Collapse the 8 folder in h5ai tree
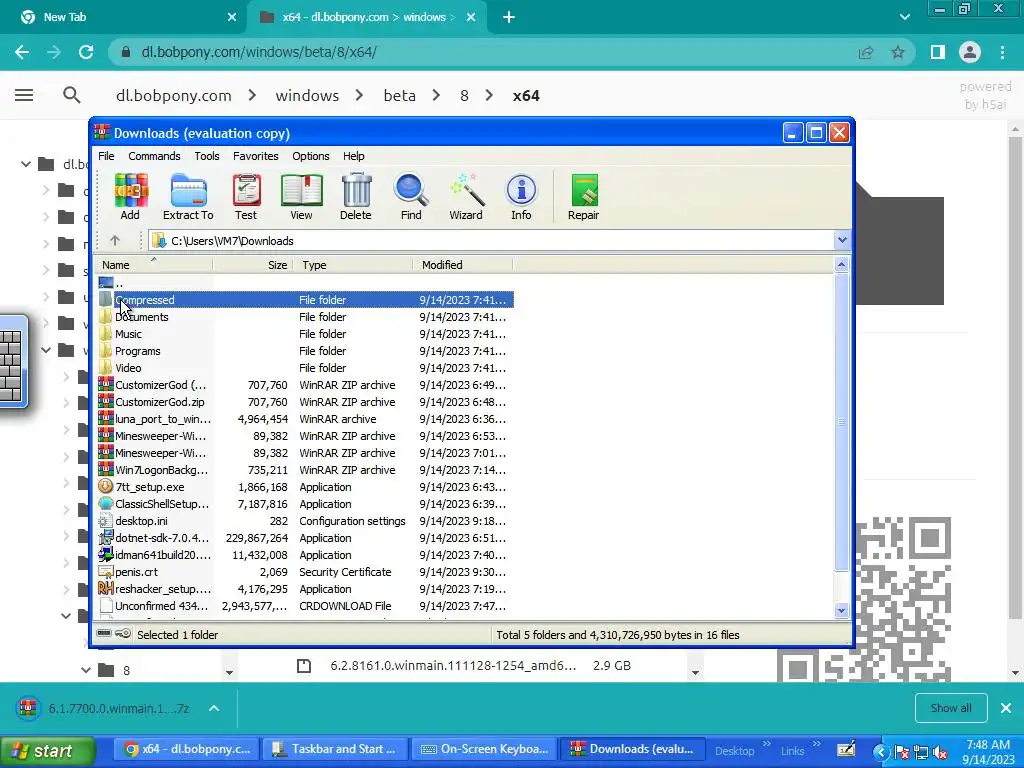This screenshot has height=768, width=1024. coord(86,670)
